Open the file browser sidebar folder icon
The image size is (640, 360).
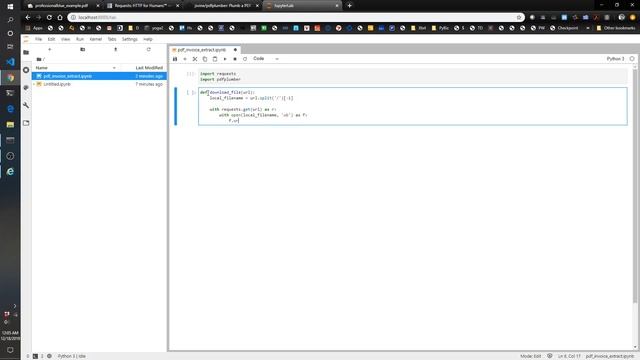coord(26,52)
